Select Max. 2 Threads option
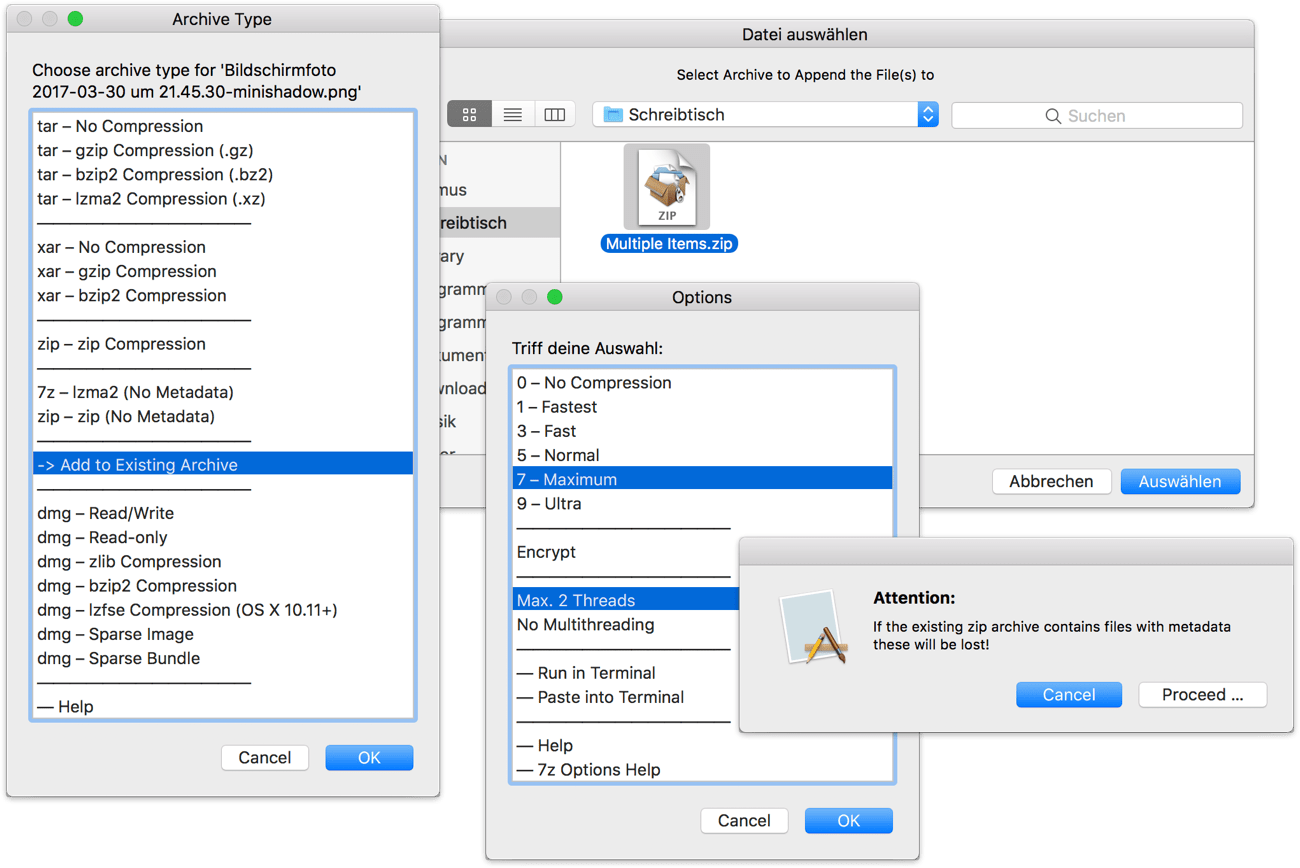 pyautogui.click(x=626, y=600)
